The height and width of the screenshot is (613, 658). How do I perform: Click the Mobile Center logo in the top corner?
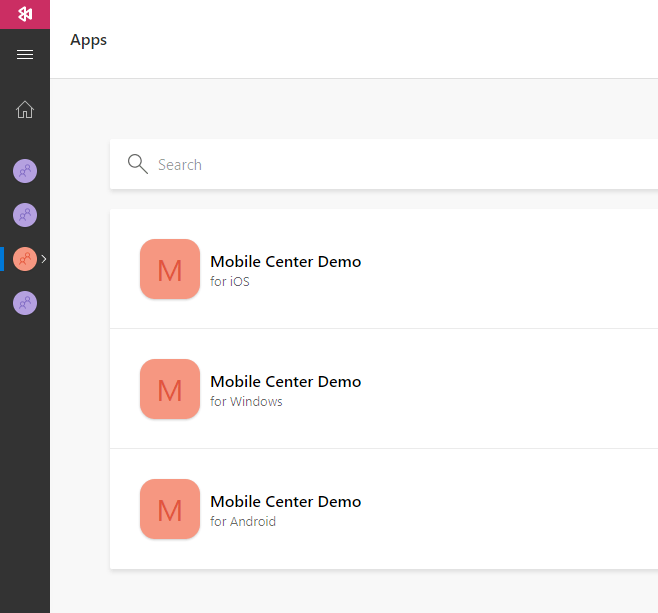[x=25, y=14]
